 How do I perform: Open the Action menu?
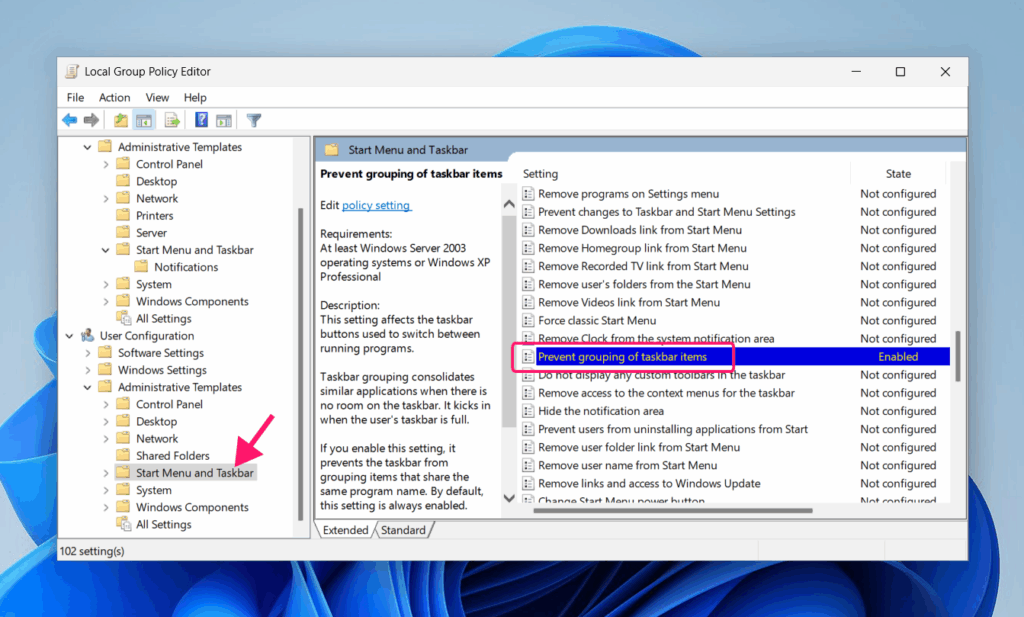(x=114, y=97)
